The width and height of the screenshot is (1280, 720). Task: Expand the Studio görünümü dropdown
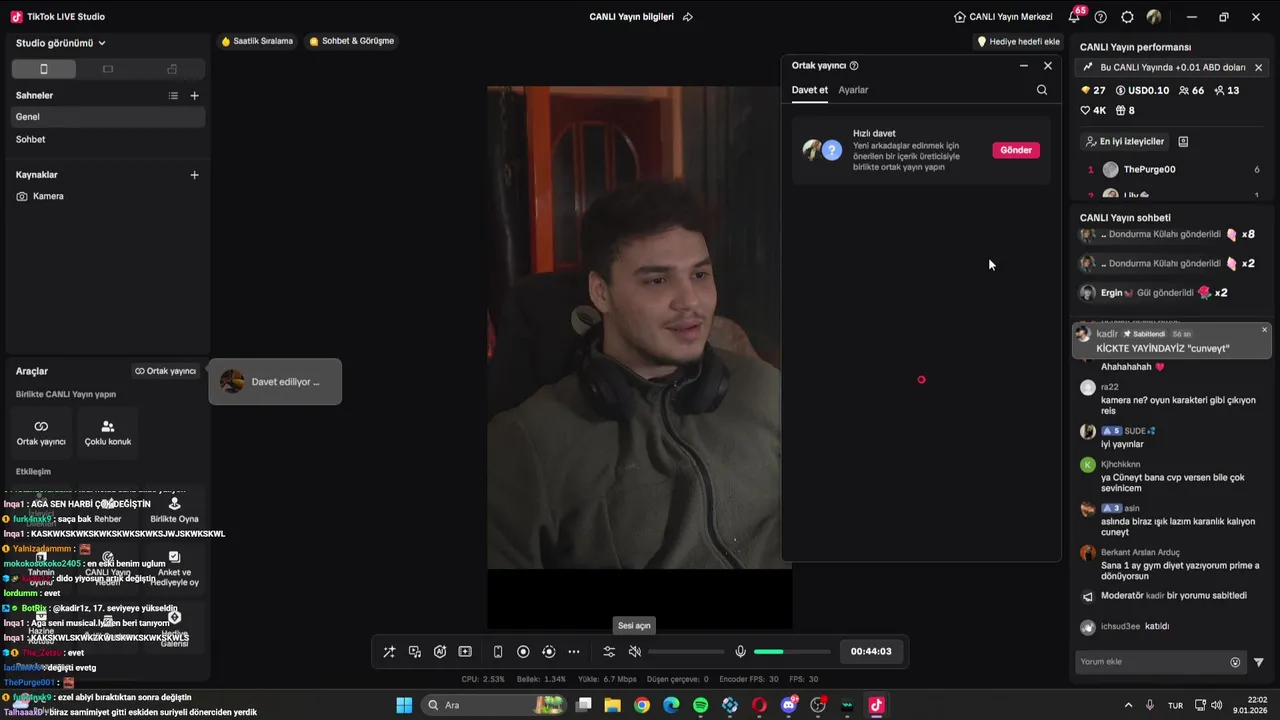pos(61,43)
